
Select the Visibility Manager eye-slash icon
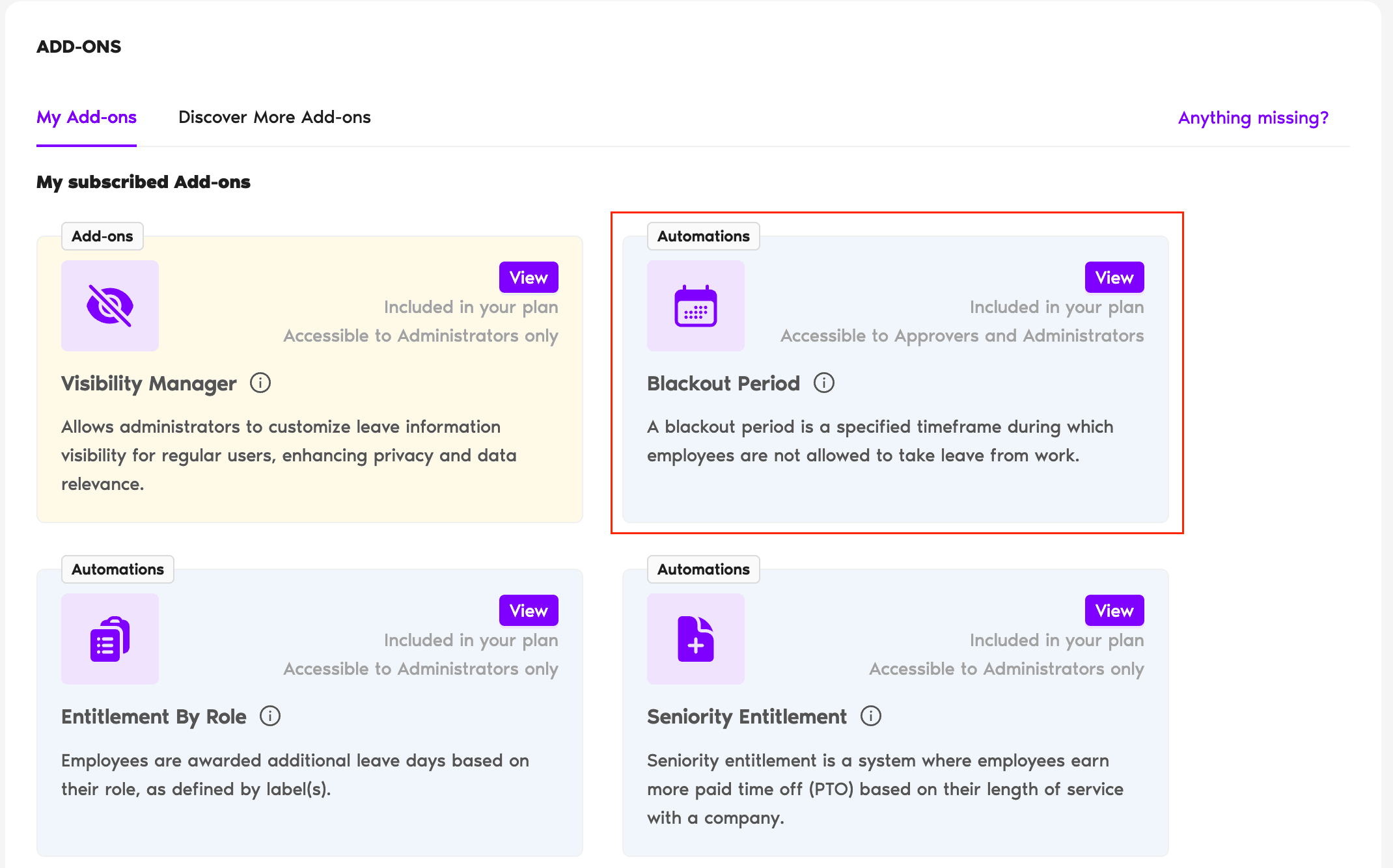click(x=109, y=306)
